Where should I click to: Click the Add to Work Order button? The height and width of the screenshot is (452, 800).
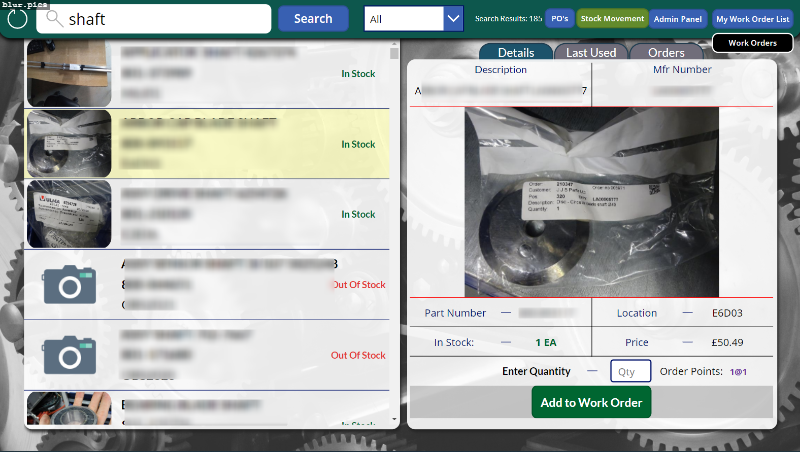coord(591,403)
